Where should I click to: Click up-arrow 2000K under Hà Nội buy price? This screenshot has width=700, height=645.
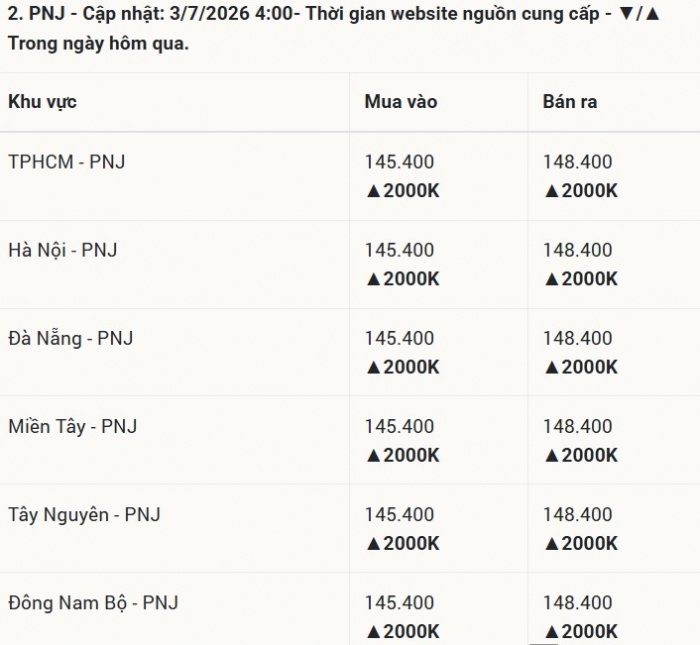click(x=402, y=279)
